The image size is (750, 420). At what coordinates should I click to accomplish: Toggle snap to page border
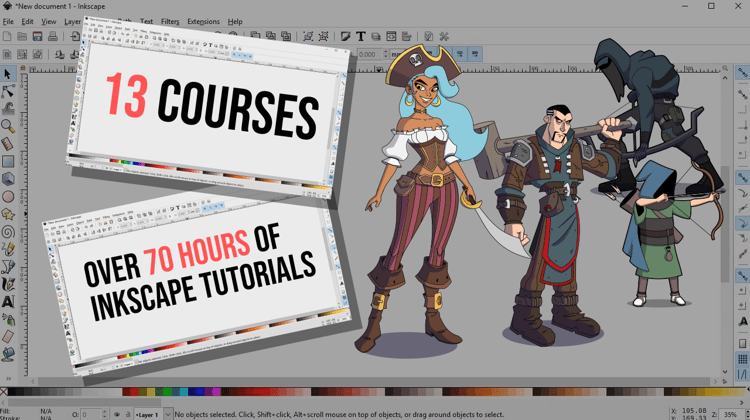(742, 343)
